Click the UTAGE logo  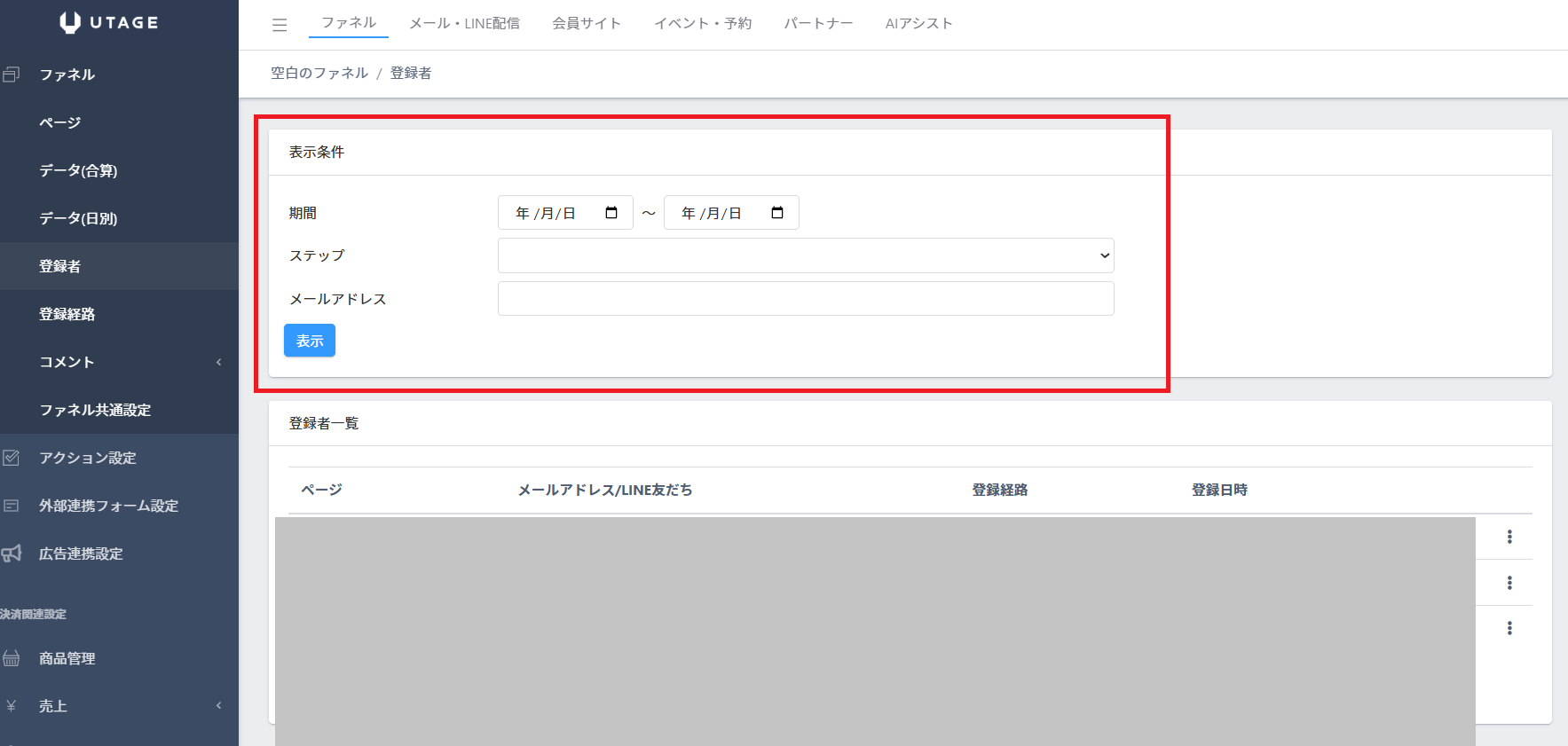point(109,22)
